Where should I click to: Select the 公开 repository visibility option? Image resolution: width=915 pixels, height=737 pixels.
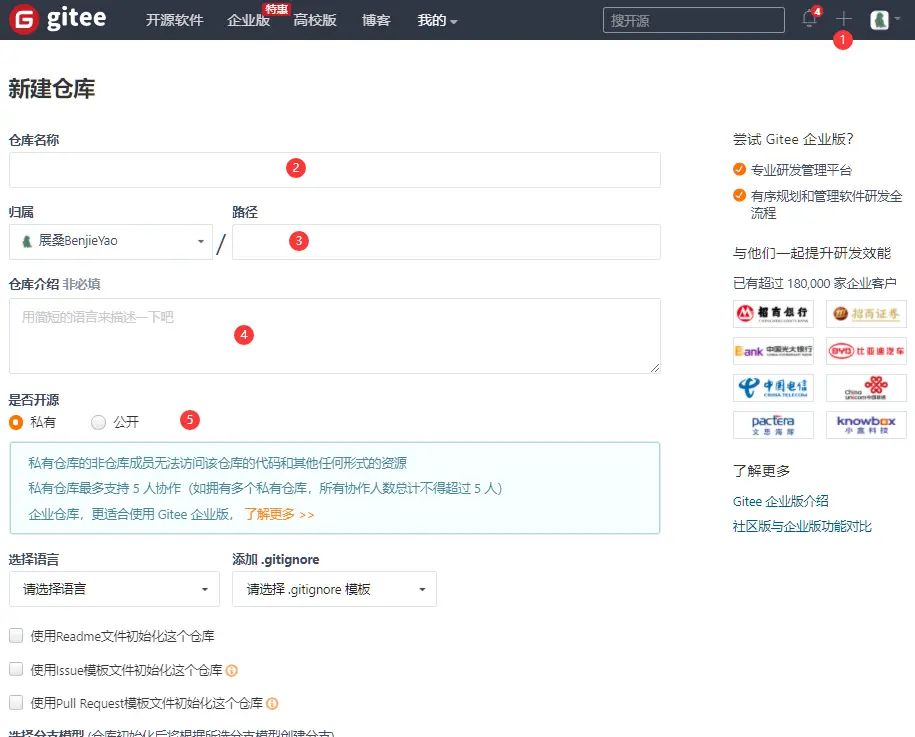tap(97, 421)
